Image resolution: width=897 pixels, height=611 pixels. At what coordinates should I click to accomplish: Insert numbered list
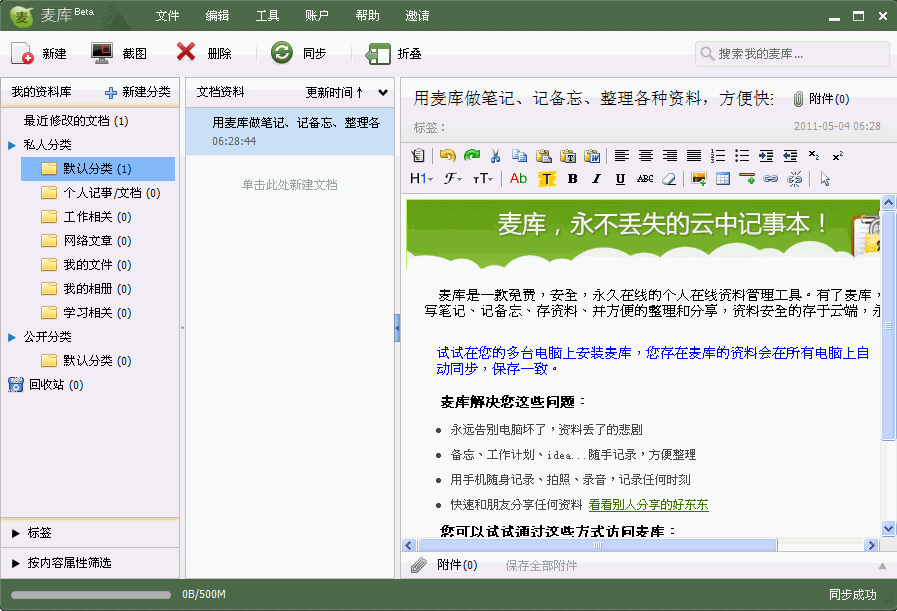pyautogui.click(x=718, y=156)
